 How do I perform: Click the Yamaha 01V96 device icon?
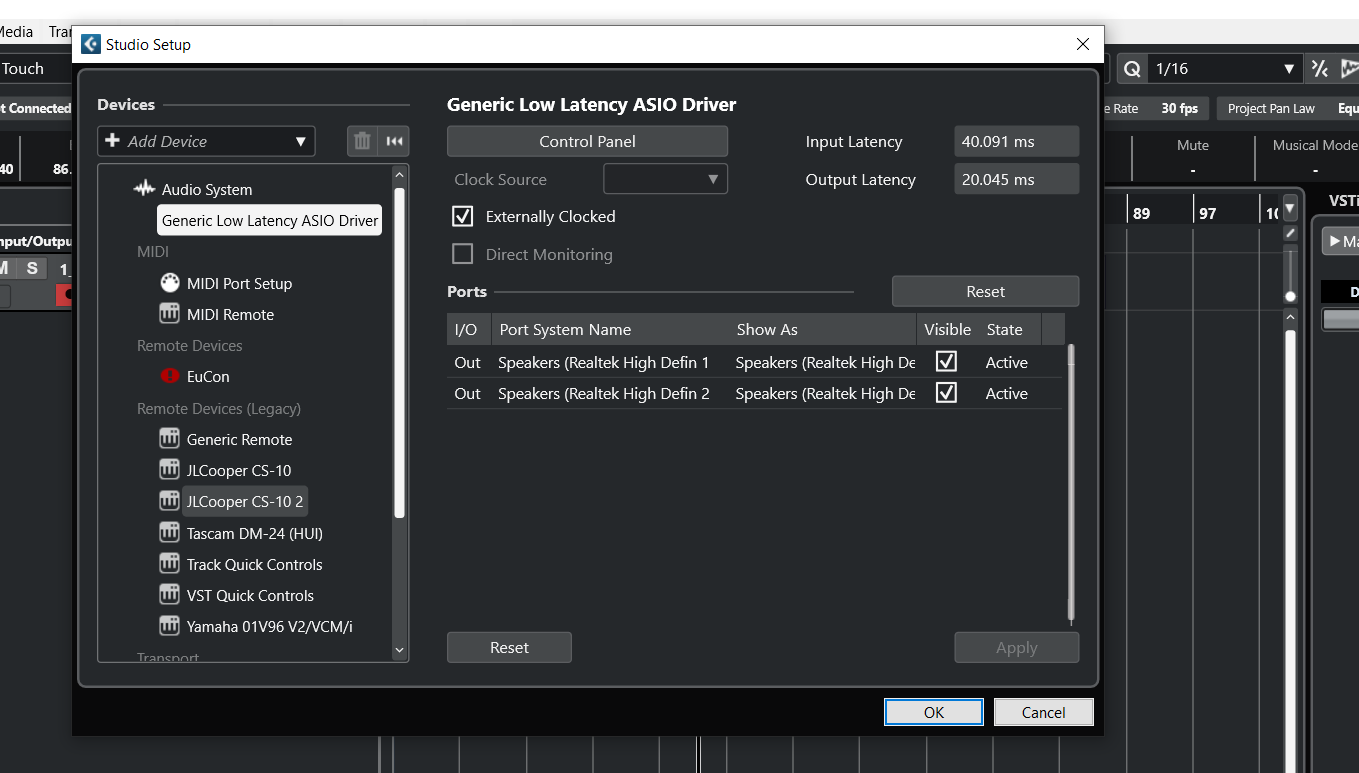tap(170, 626)
